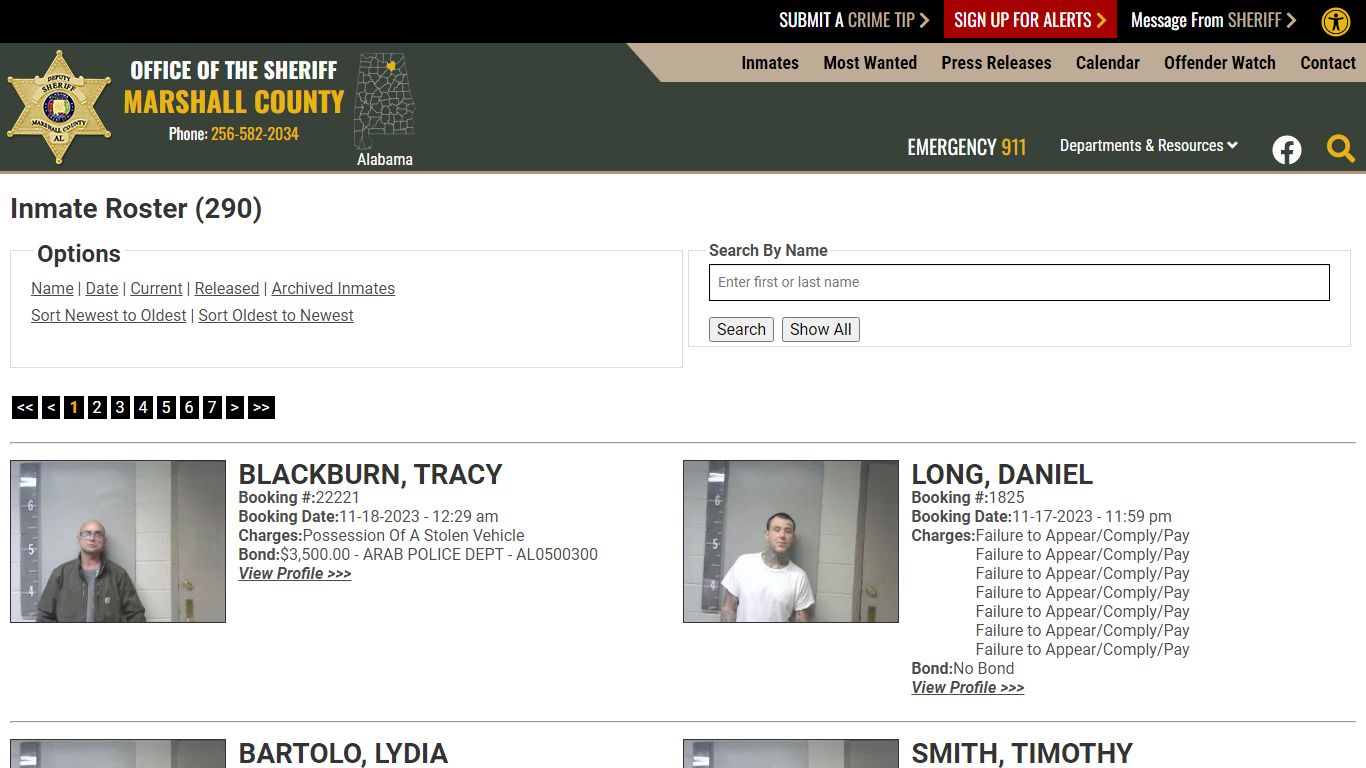Click the name SMITH, TIMOTHY

[x=1022, y=753]
